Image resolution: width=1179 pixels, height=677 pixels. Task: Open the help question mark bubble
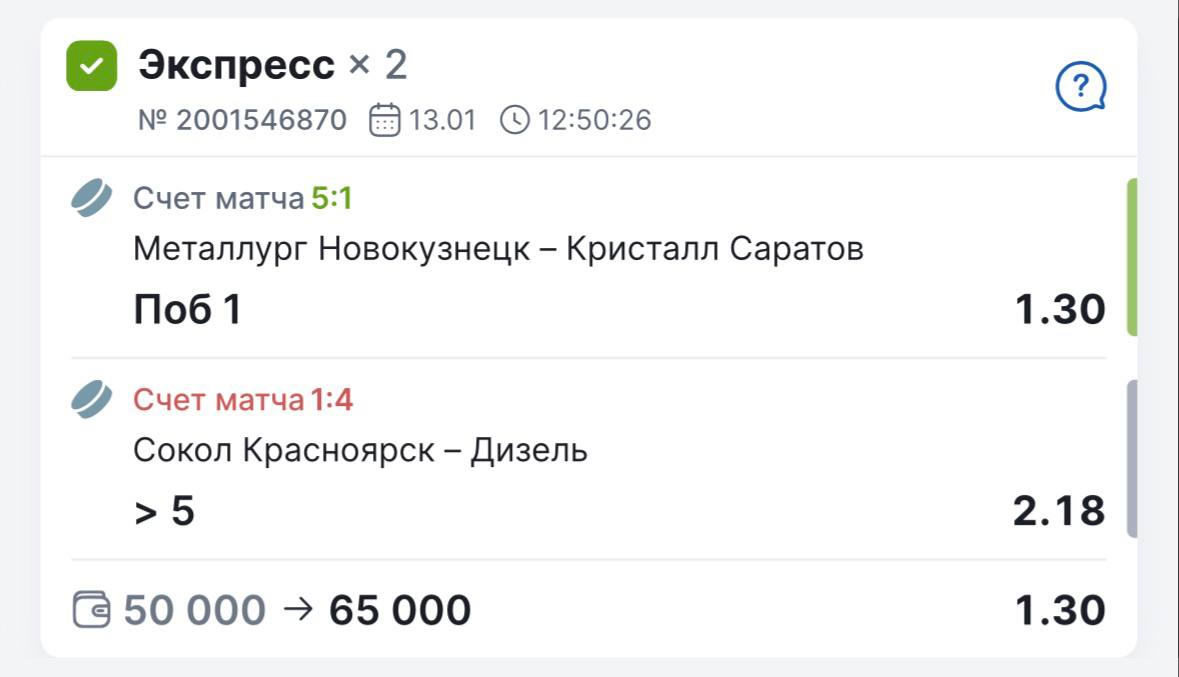(x=1081, y=88)
